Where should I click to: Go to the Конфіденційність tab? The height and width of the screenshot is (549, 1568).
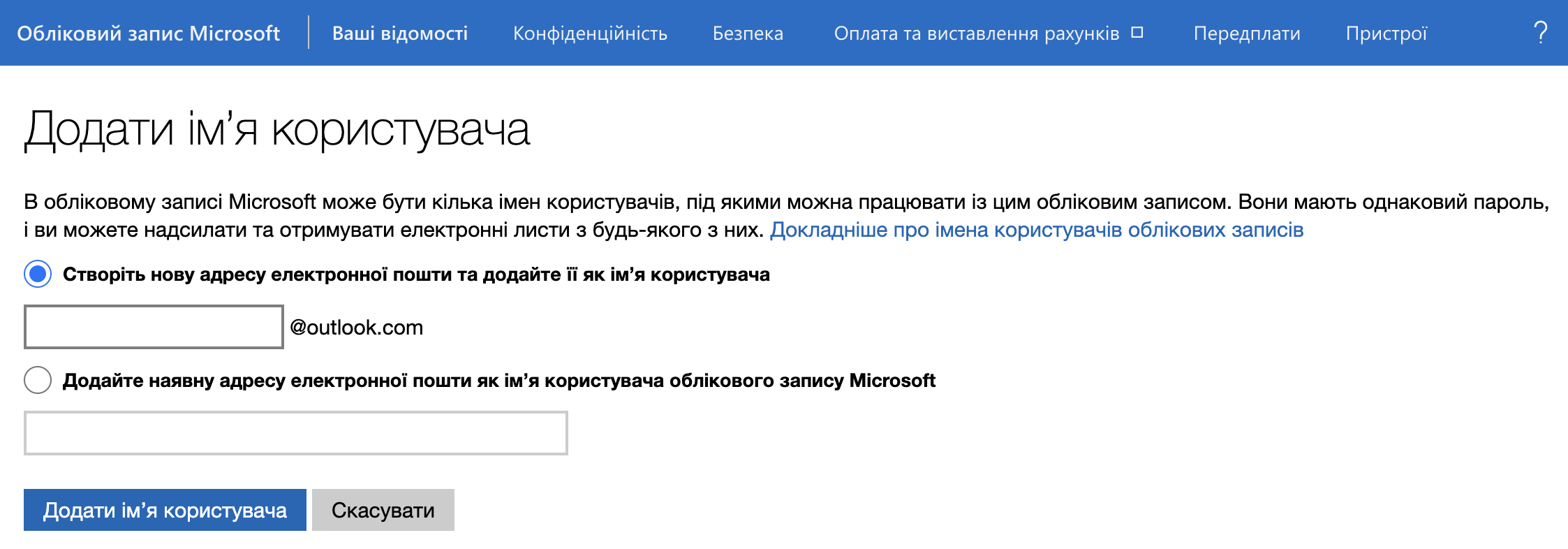590,34
